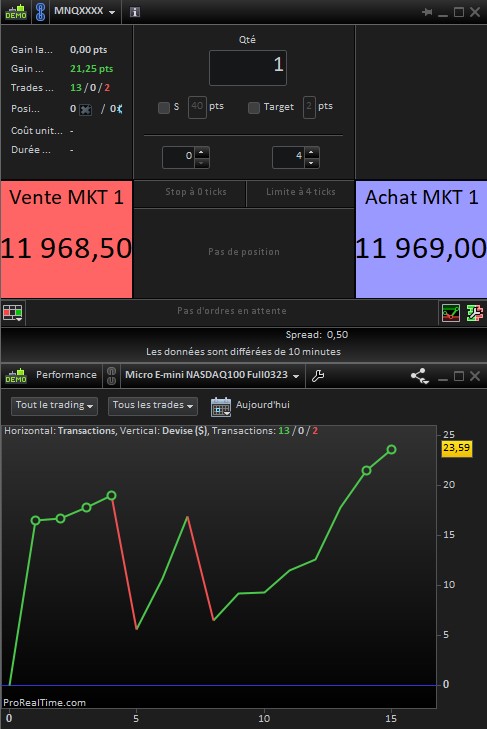487x729 pixels.
Task: Click the quantity input field
Action: (x=248, y=68)
